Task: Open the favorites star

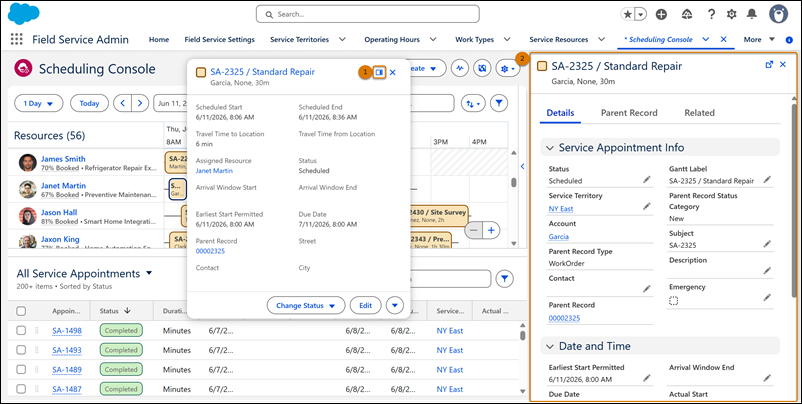Action: (628, 14)
